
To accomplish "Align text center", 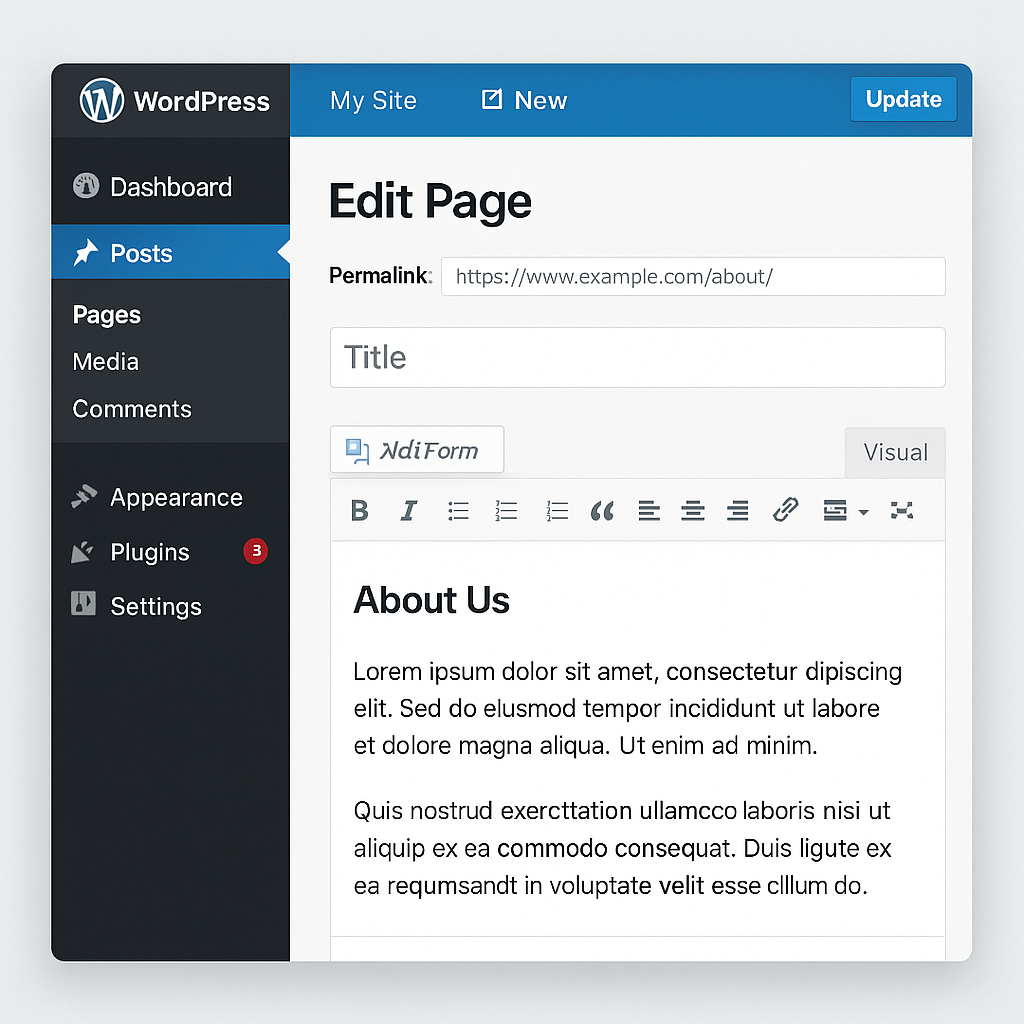I will click(693, 510).
